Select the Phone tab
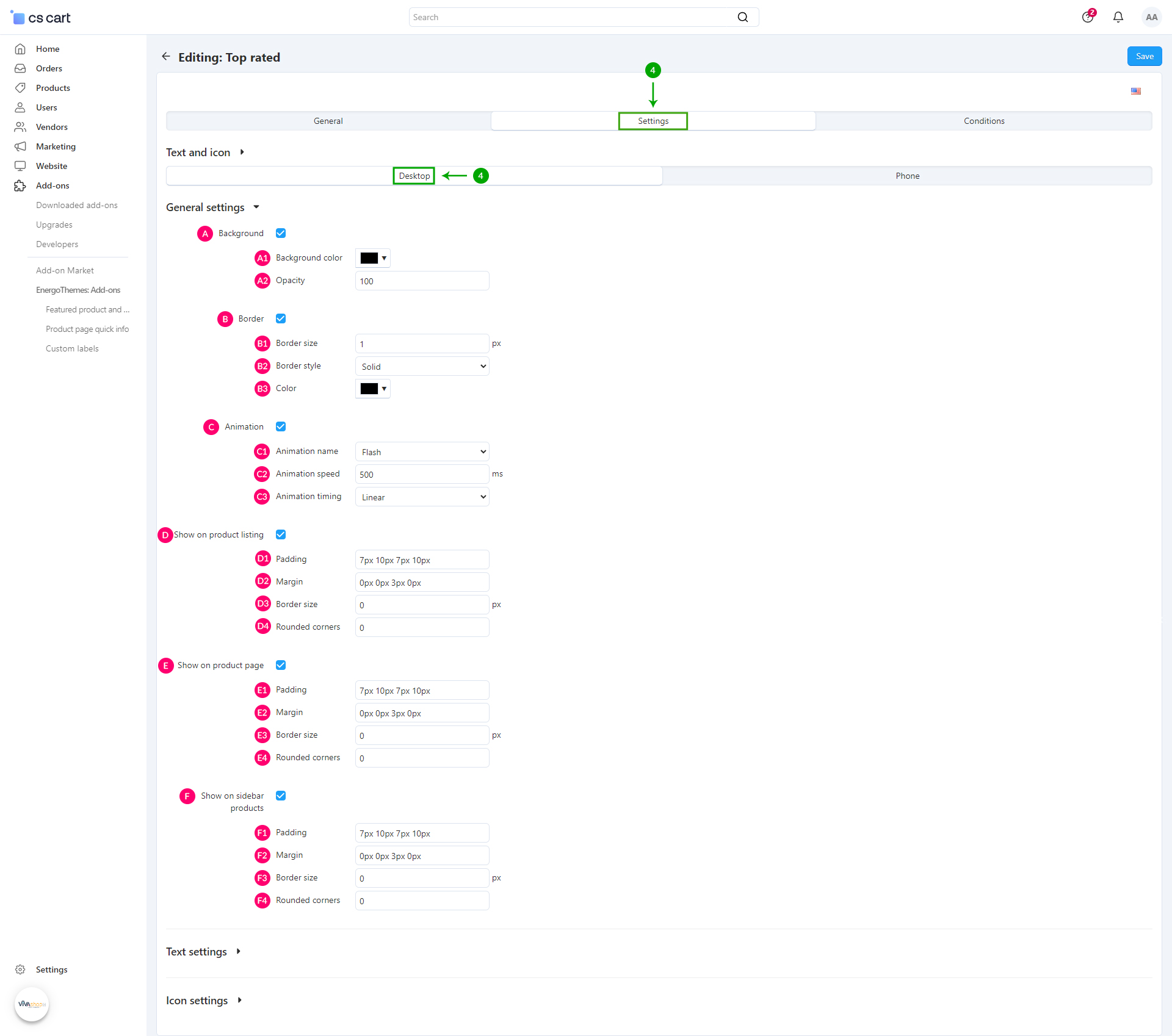1172x1036 pixels. [x=907, y=176]
